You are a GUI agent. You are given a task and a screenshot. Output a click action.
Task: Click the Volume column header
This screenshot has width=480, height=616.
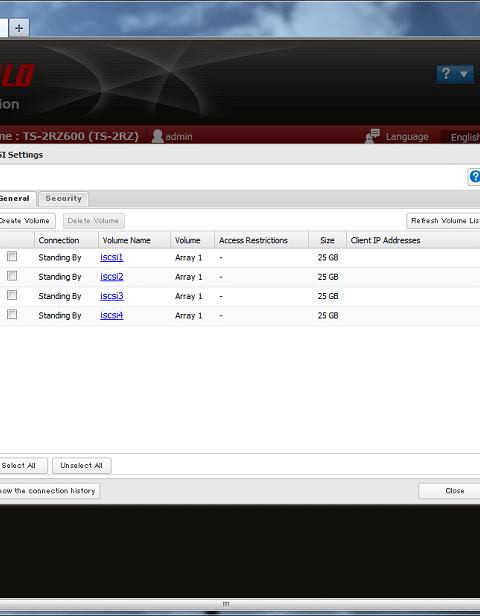tap(192, 240)
